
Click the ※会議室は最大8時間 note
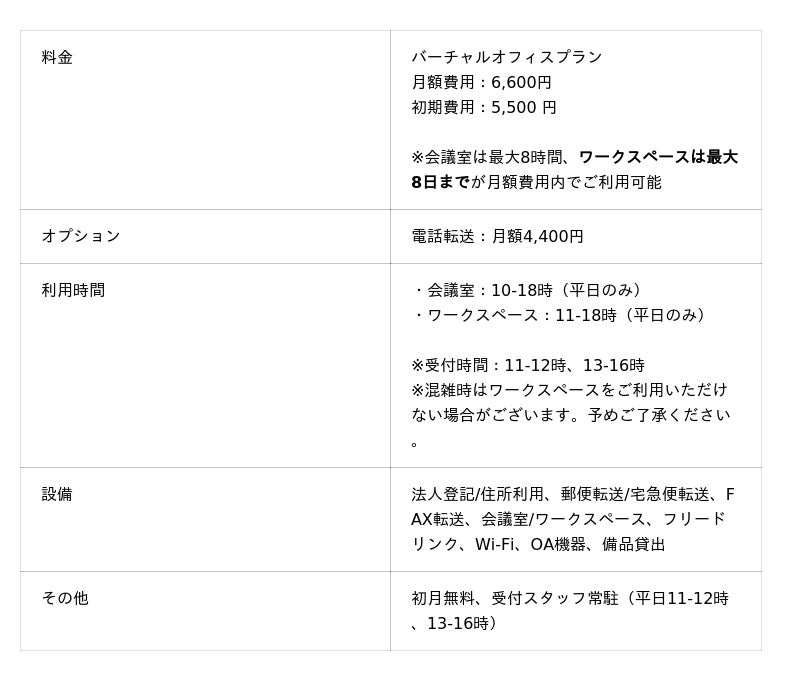[490, 157]
